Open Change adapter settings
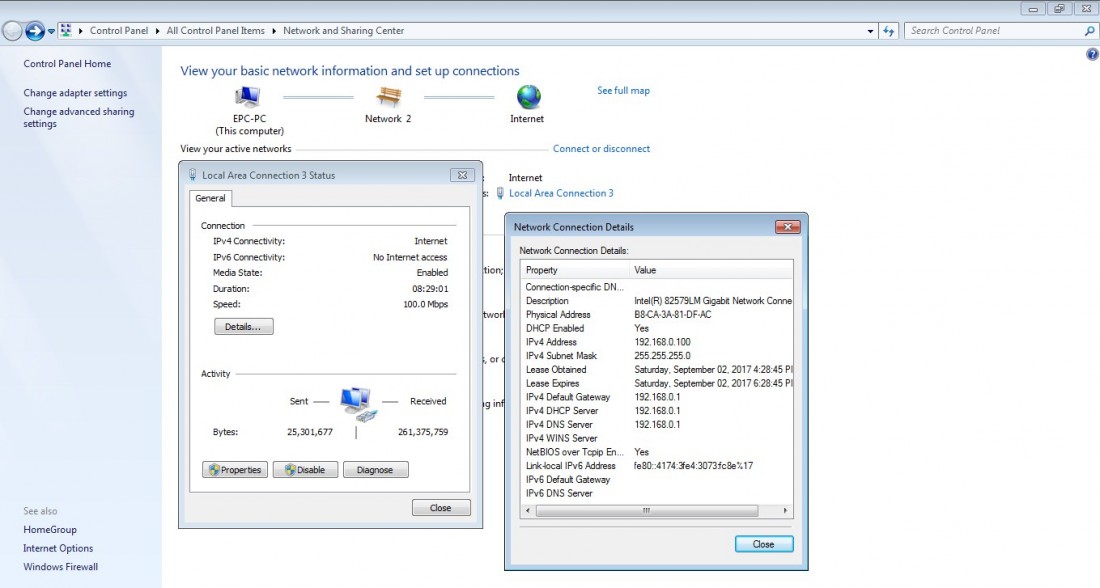The height and width of the screenshot is (588, 1100). [x=75, y=93]
